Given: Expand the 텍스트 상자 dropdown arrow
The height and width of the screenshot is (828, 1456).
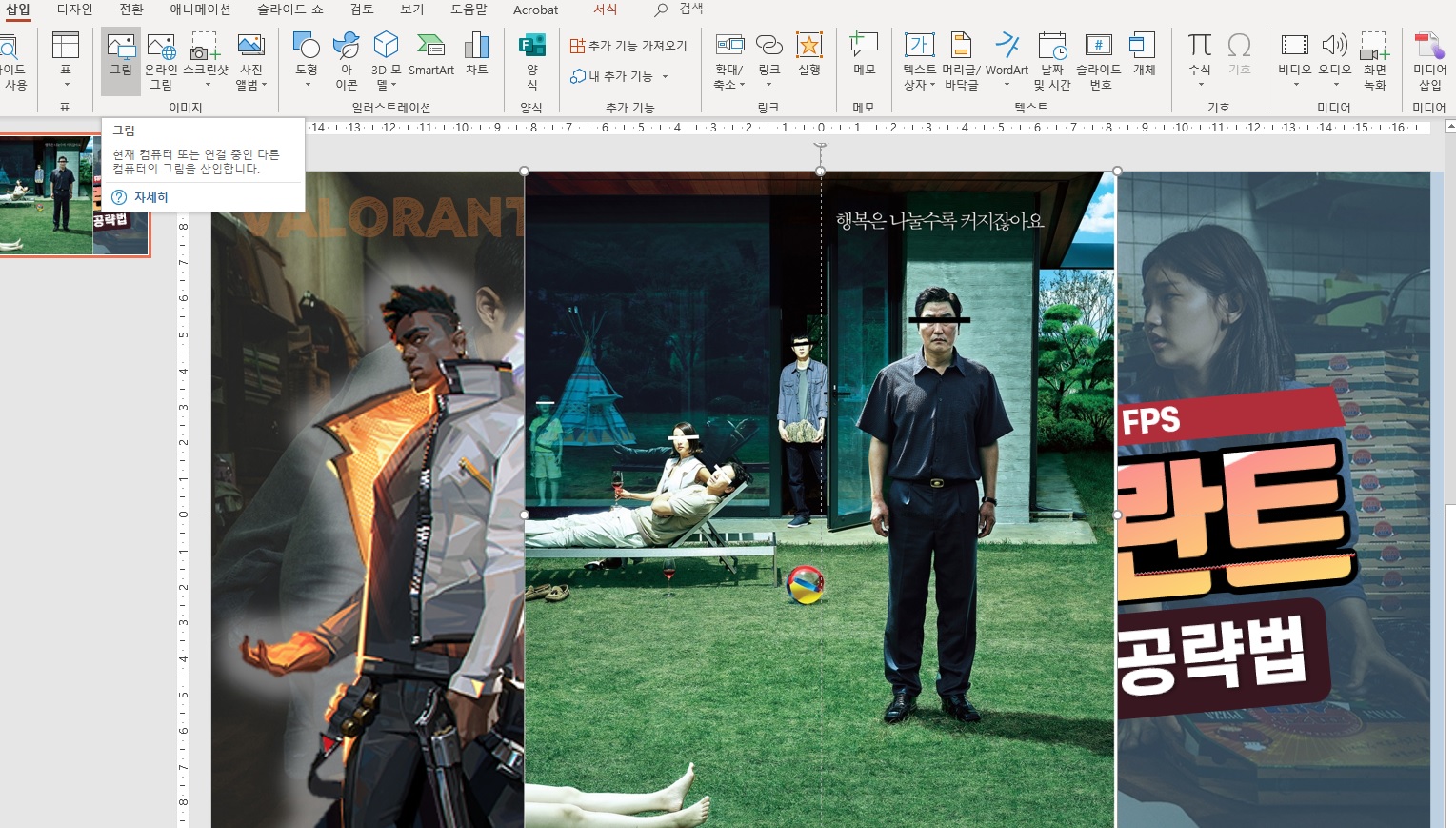Looking at the screenshot, I should (932, 85).
